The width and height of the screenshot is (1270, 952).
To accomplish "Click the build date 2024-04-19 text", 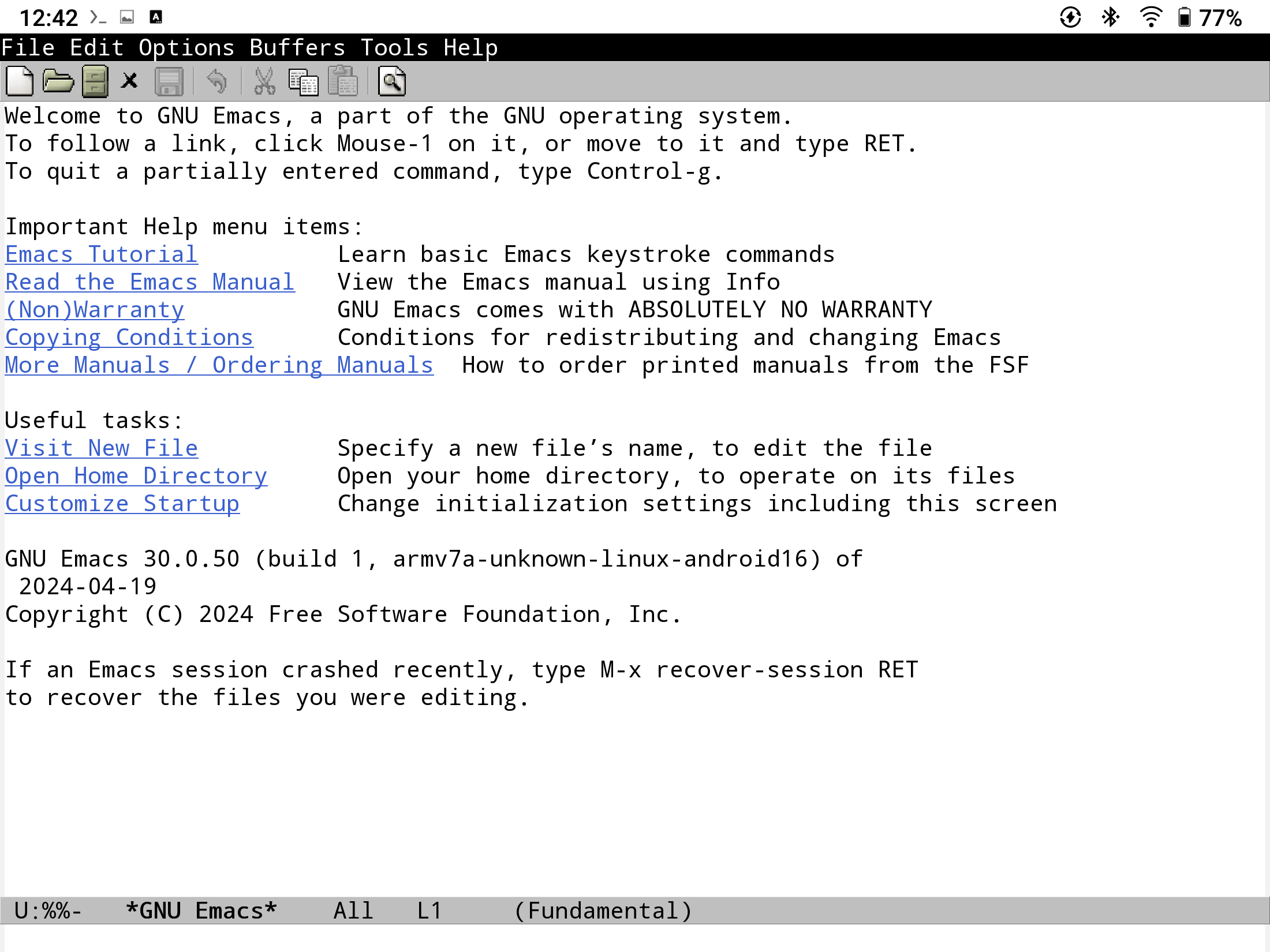I will [88, 587].
